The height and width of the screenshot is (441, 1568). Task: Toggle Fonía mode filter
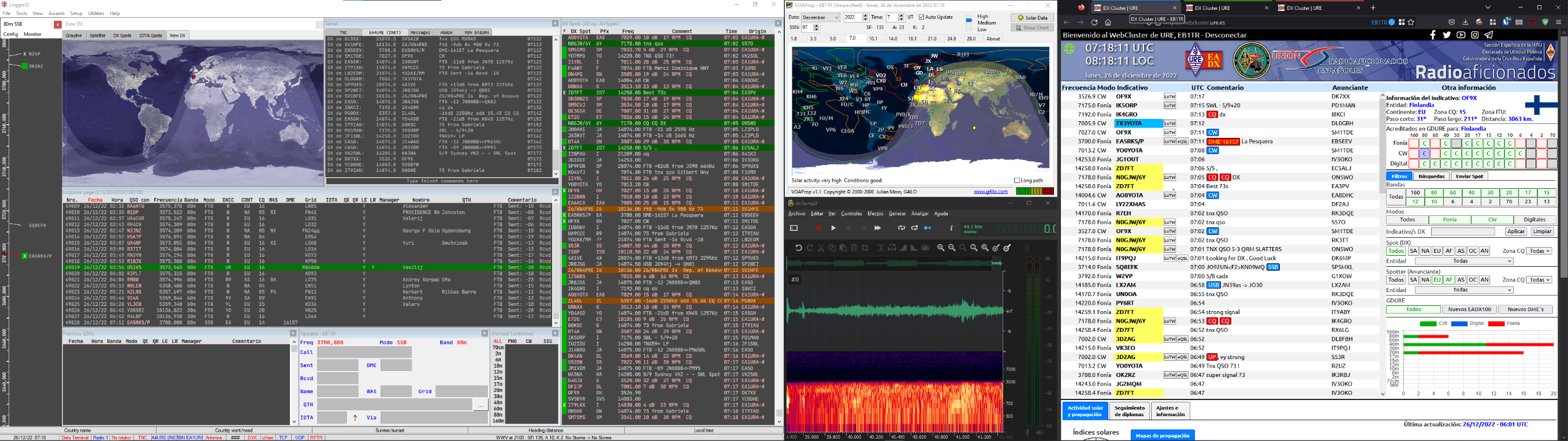tap(1450, 219)
